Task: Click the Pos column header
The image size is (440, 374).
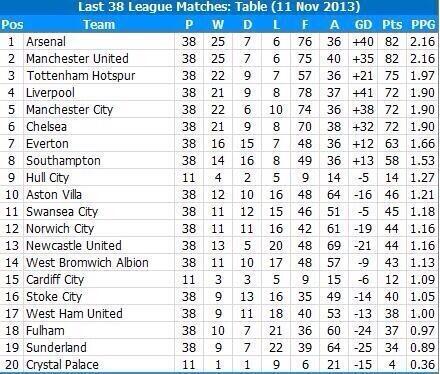Action: tap(12, 25)
